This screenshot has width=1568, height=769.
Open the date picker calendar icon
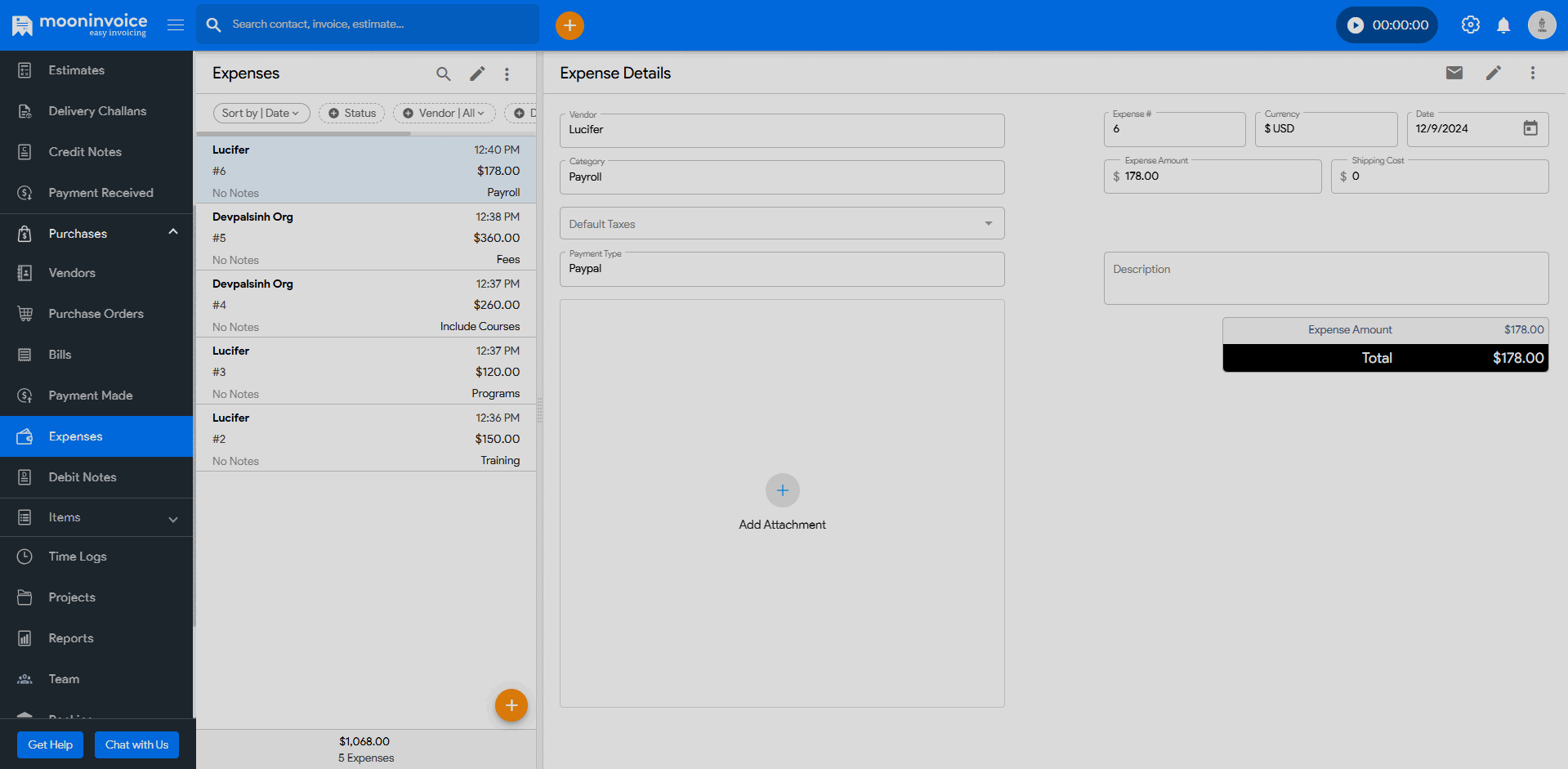[x=1530, y=128]
